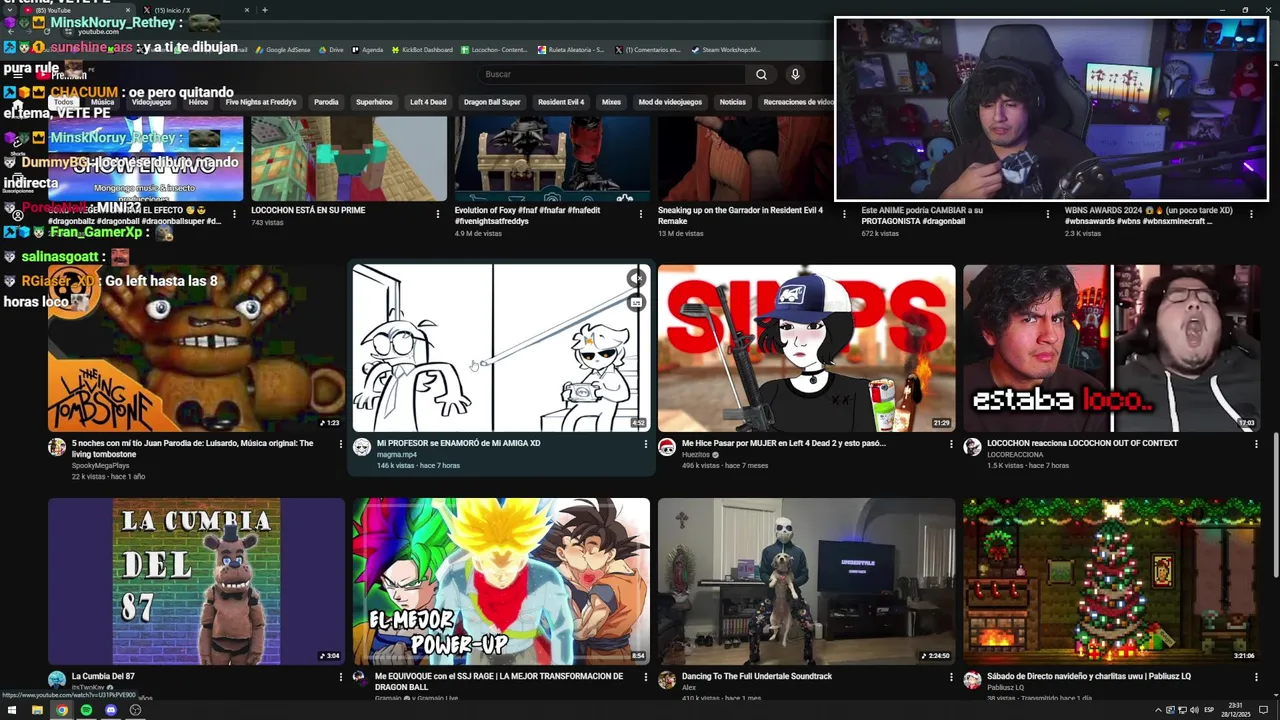The image size is (1280, 720).
Task: Open Dancing To The Full Undertale title
Action: click(x=757, y=676)
